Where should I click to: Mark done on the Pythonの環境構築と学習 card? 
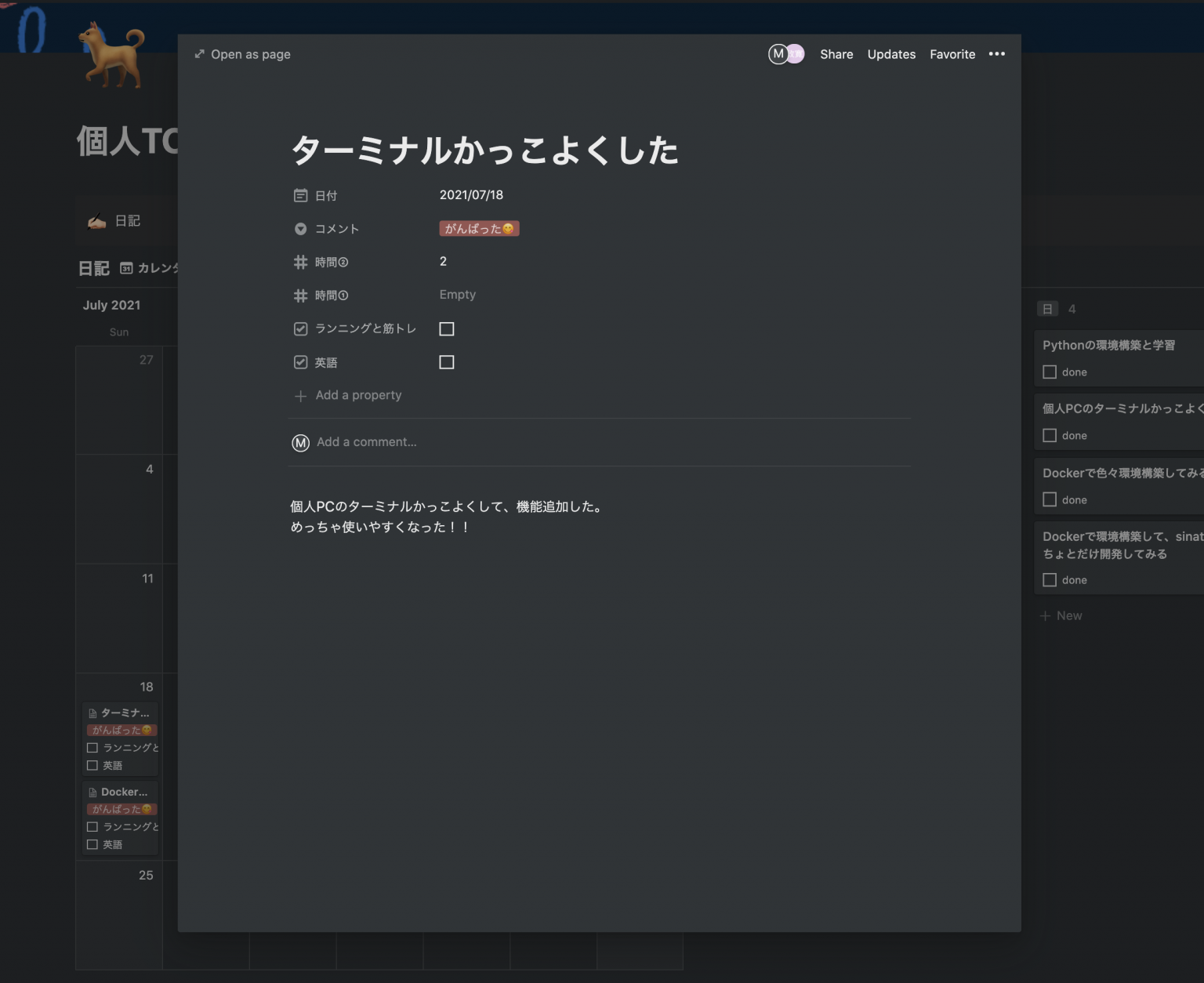pyautogui.click(x=1050, y=372)
